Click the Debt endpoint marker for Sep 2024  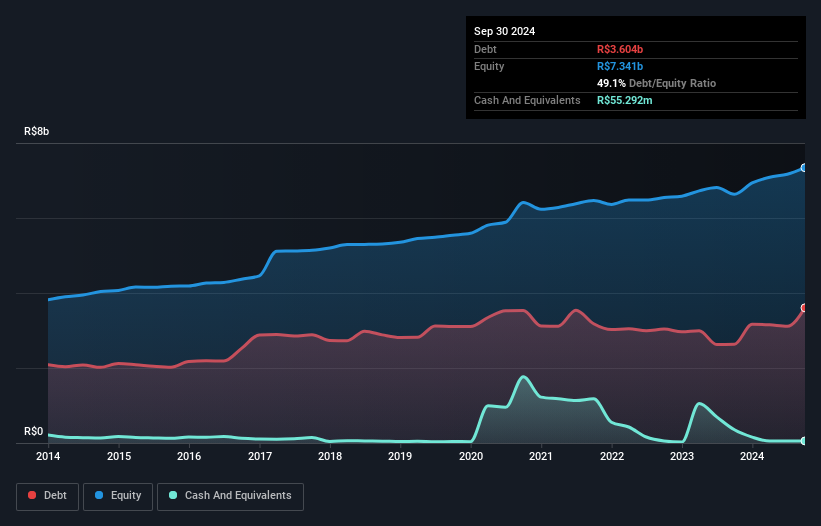click(x=804, y=308)
